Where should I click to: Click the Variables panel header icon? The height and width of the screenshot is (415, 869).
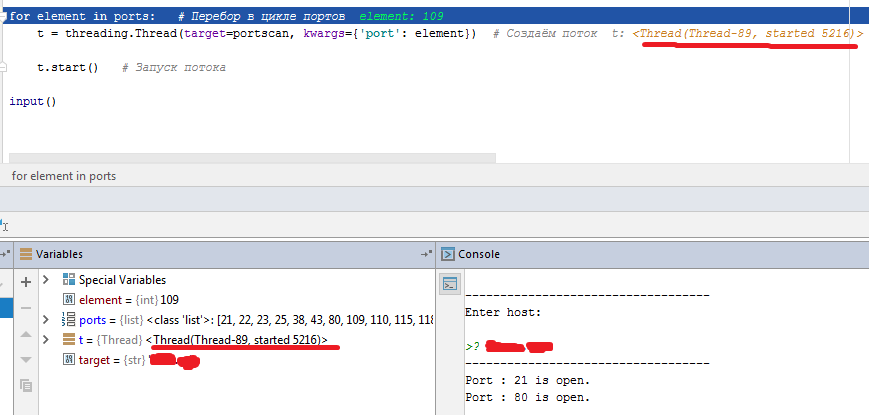[x=27, y=255]
